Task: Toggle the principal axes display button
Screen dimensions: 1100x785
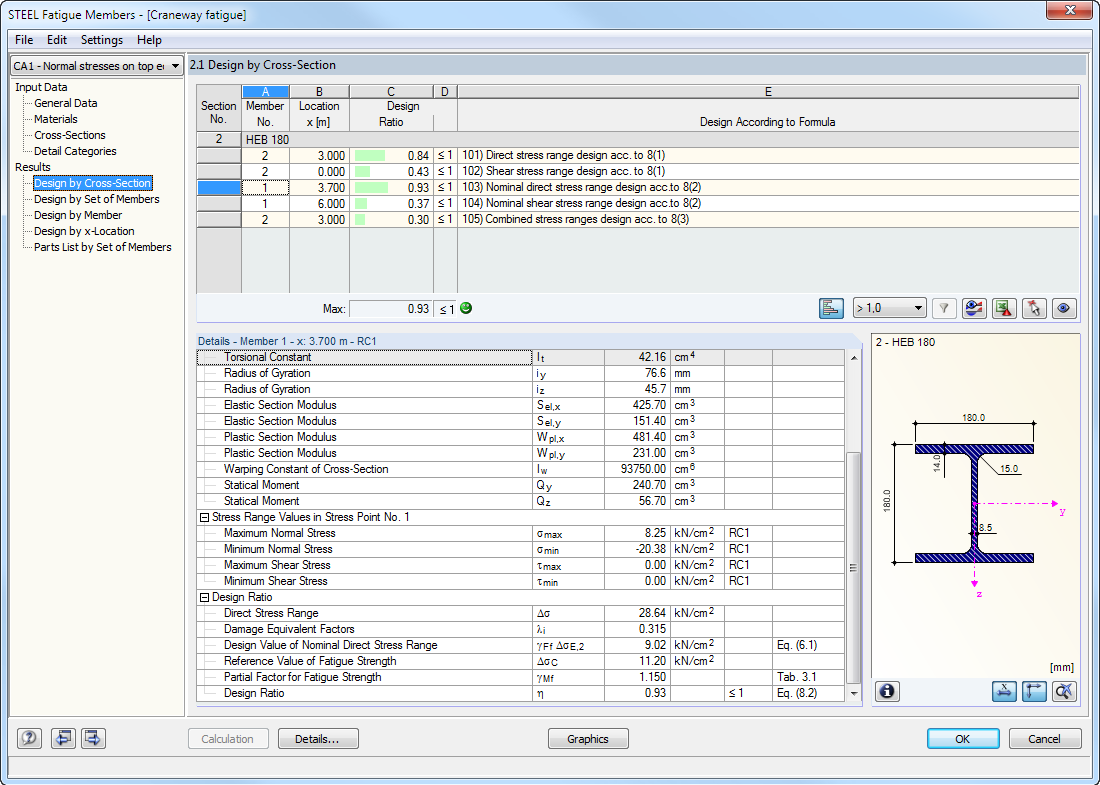Action: point(1035,692)
